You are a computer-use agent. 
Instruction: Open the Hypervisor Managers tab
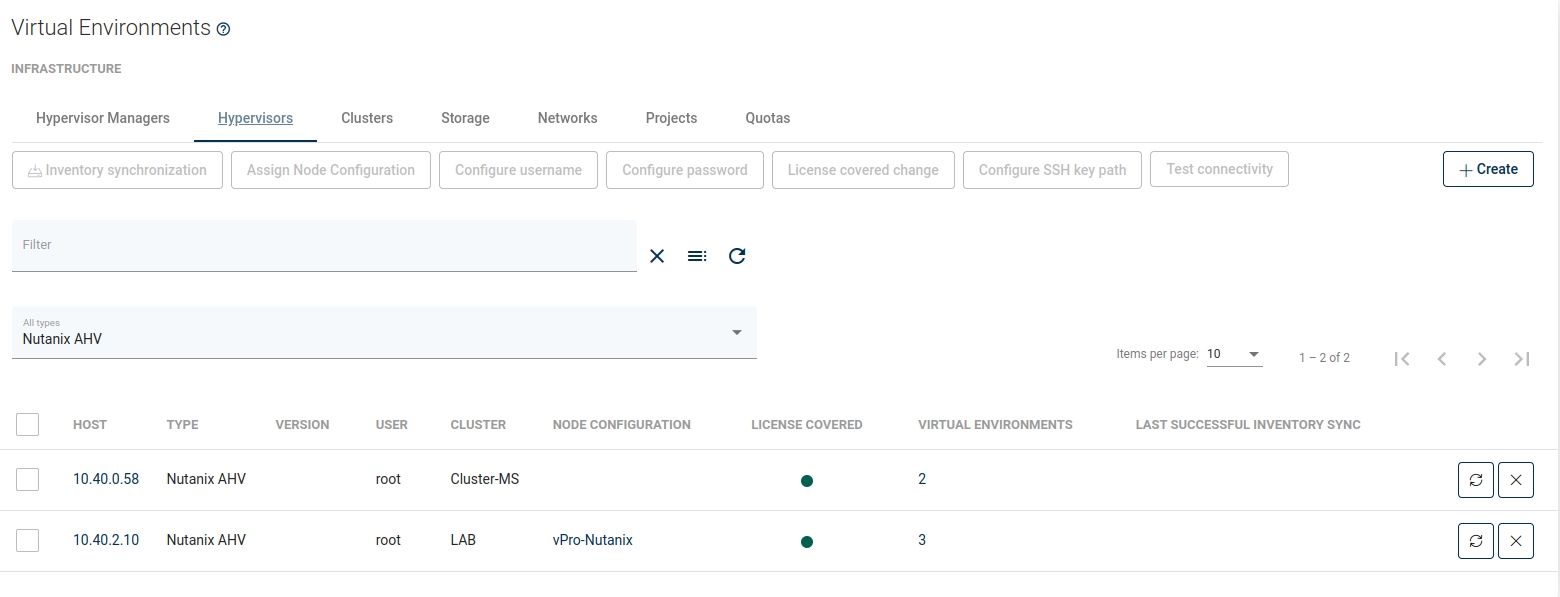point(103,118)
